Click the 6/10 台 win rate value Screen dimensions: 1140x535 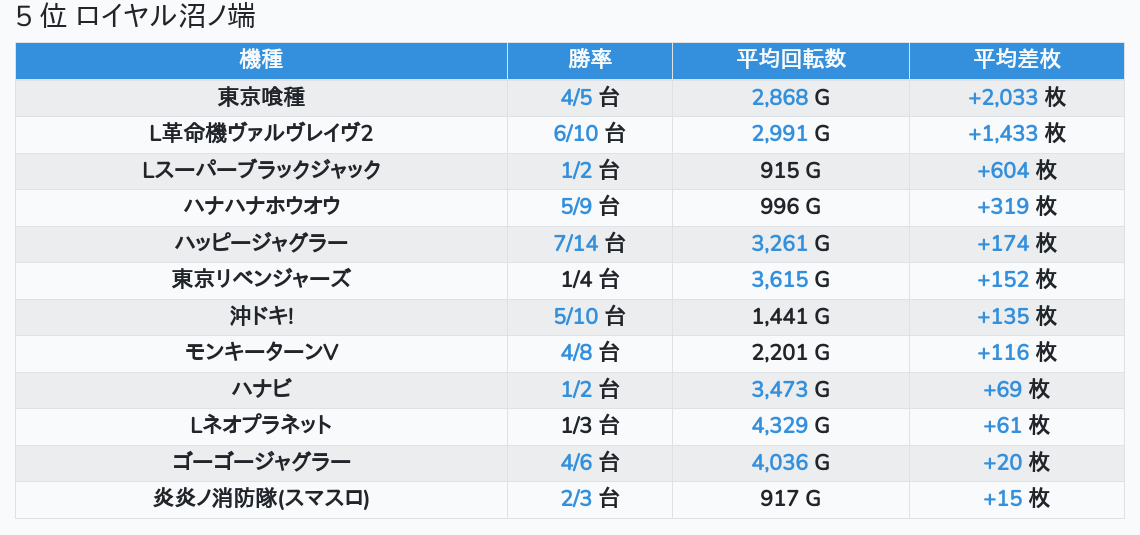pyautogui.click(x=589, y=133)
